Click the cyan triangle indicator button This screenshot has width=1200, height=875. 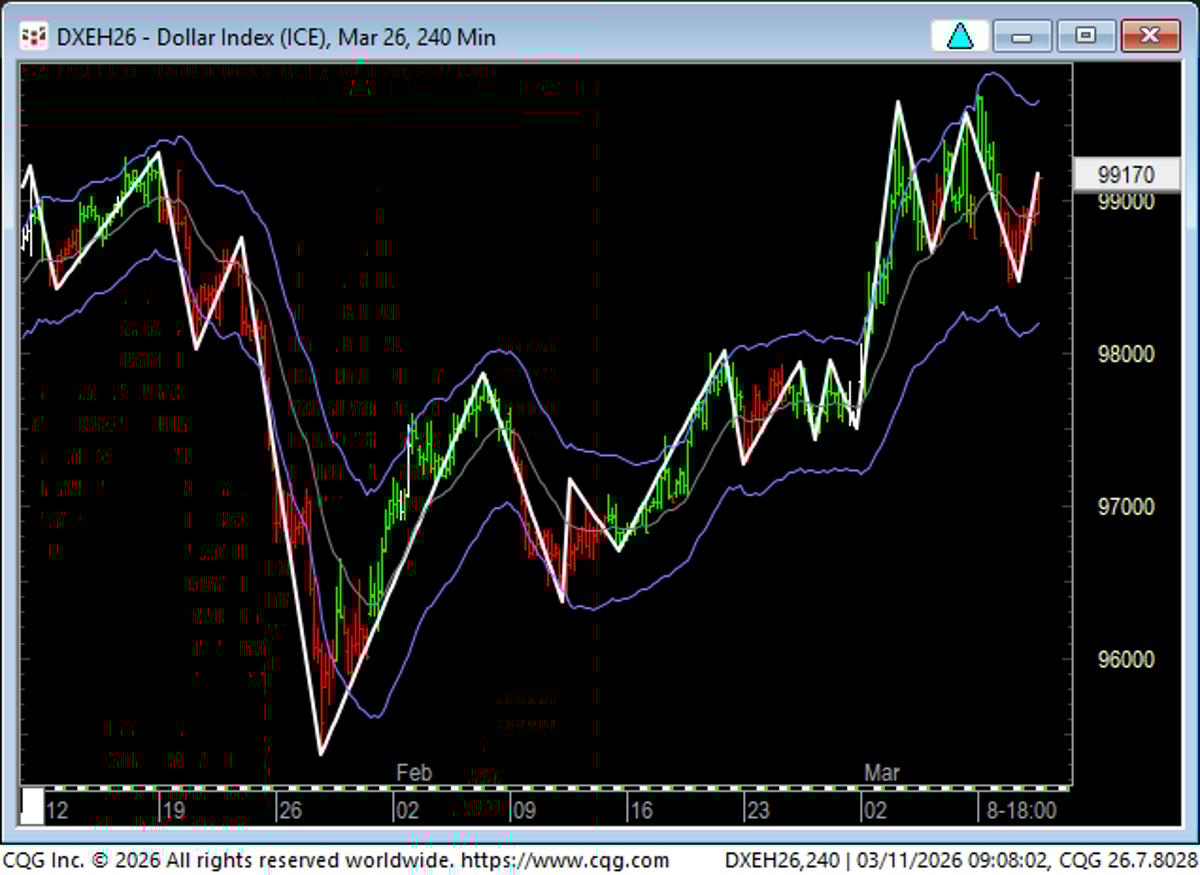coord(958,35)
